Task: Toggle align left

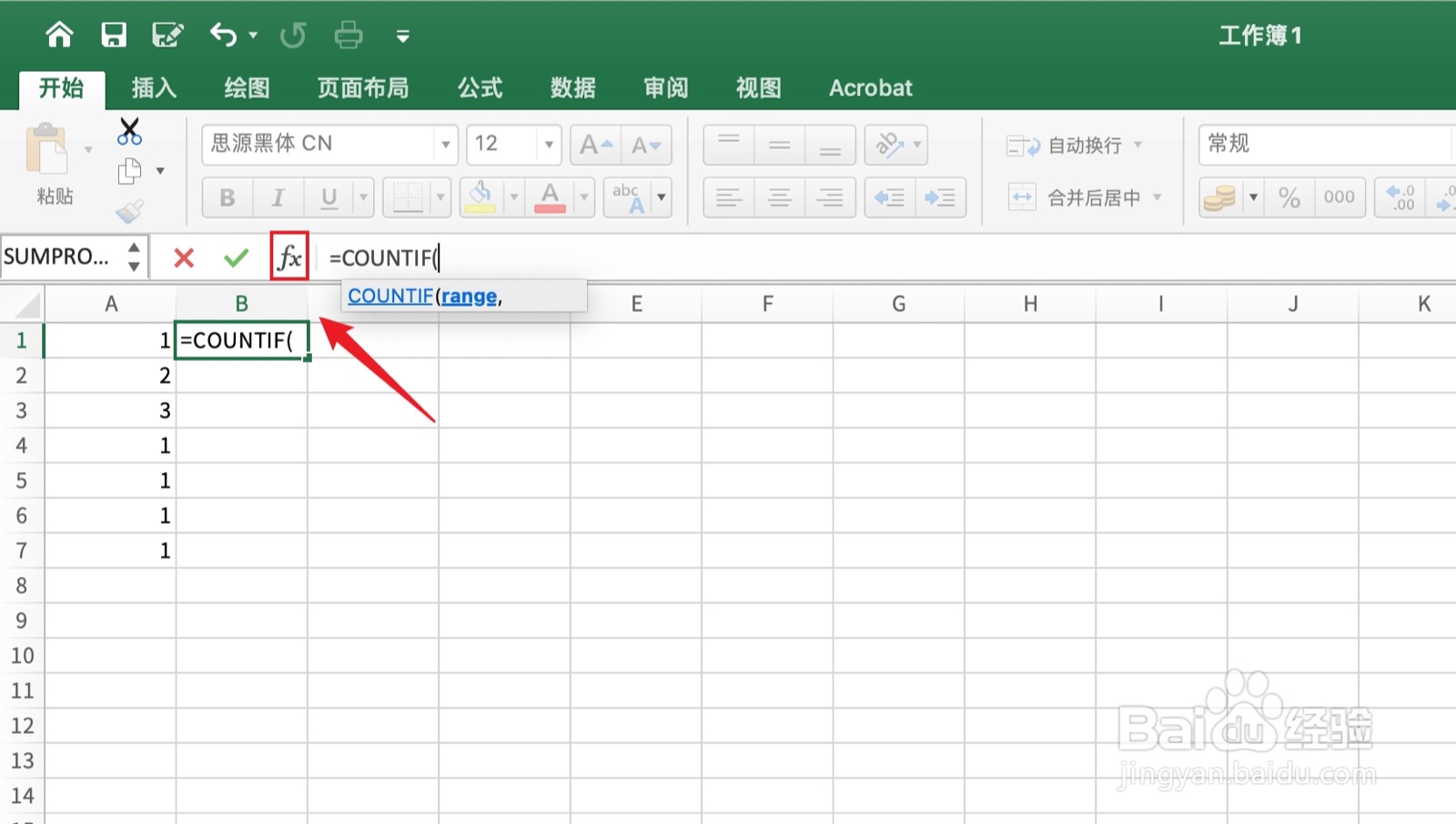Action: click(x=729, y=197)
